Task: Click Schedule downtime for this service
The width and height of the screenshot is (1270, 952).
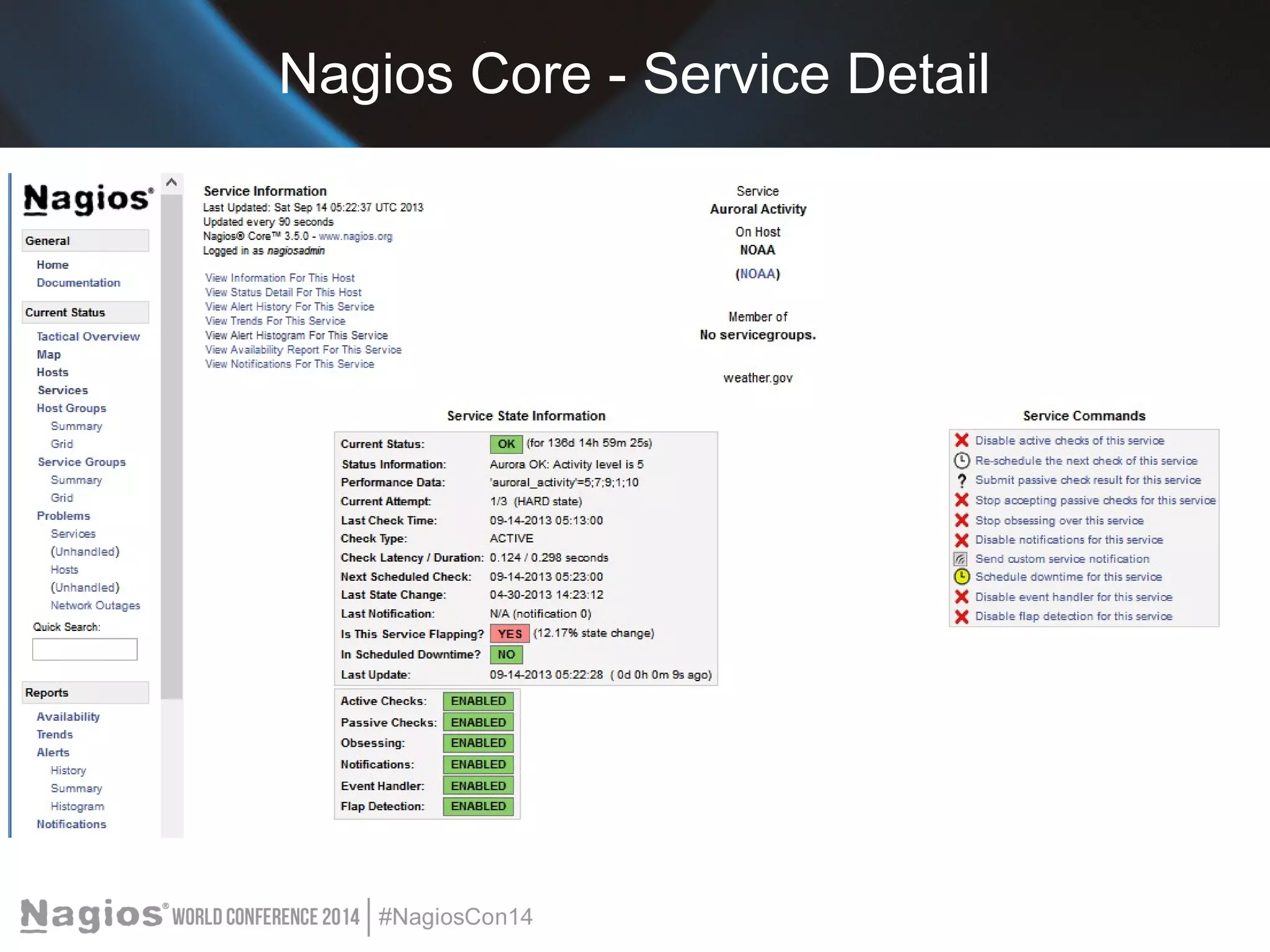Action: point(1068,577)
